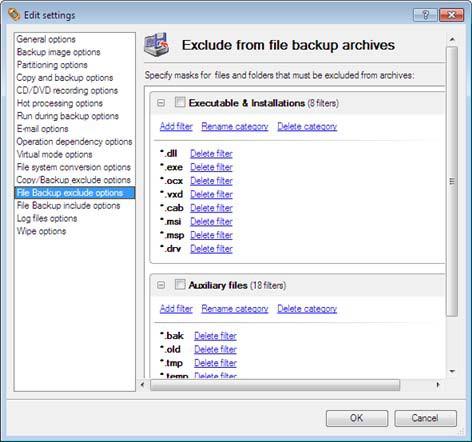
Task: Delete the *.dll filter
Action: click(211, 154)
